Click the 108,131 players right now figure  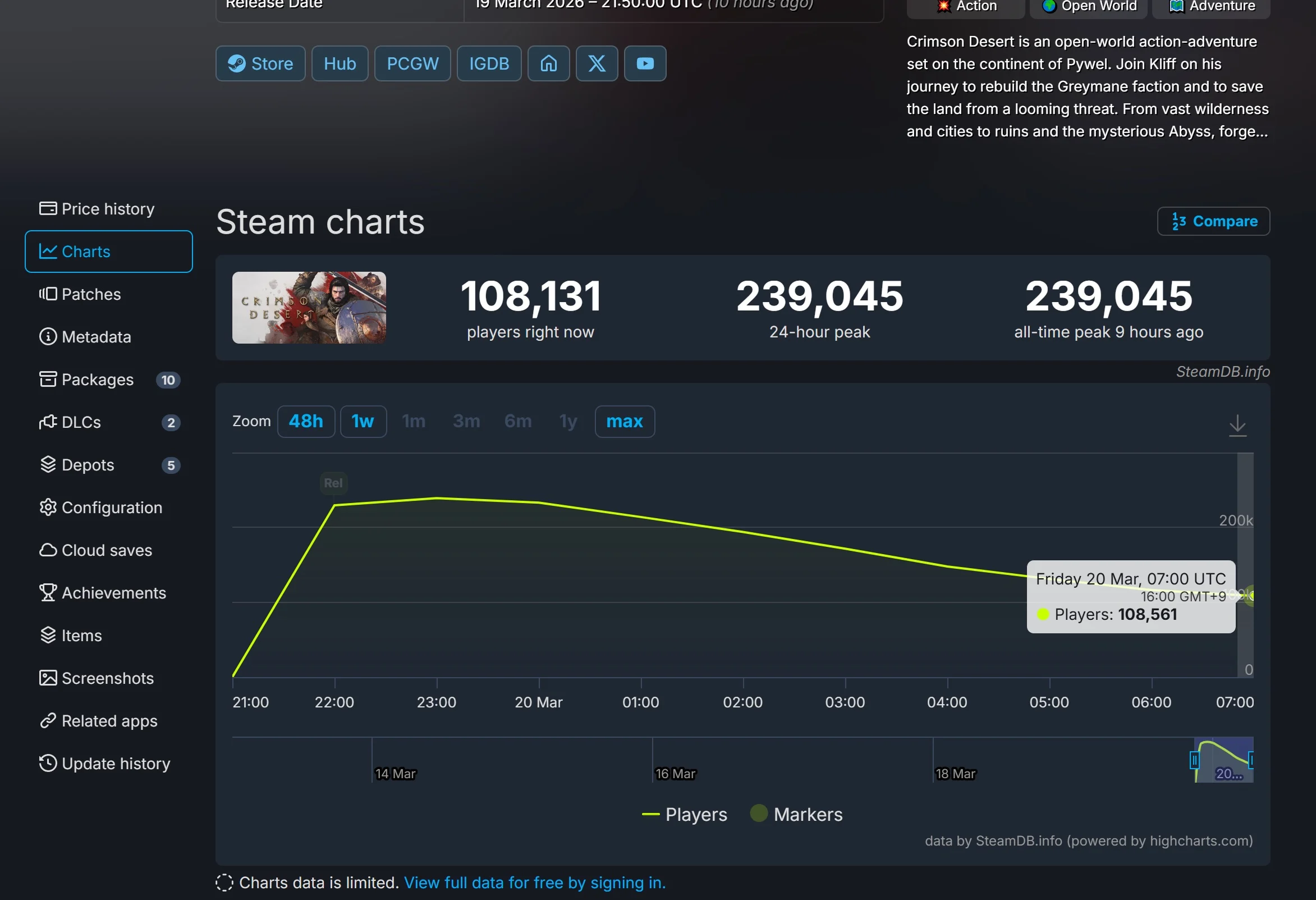point(530,296)
